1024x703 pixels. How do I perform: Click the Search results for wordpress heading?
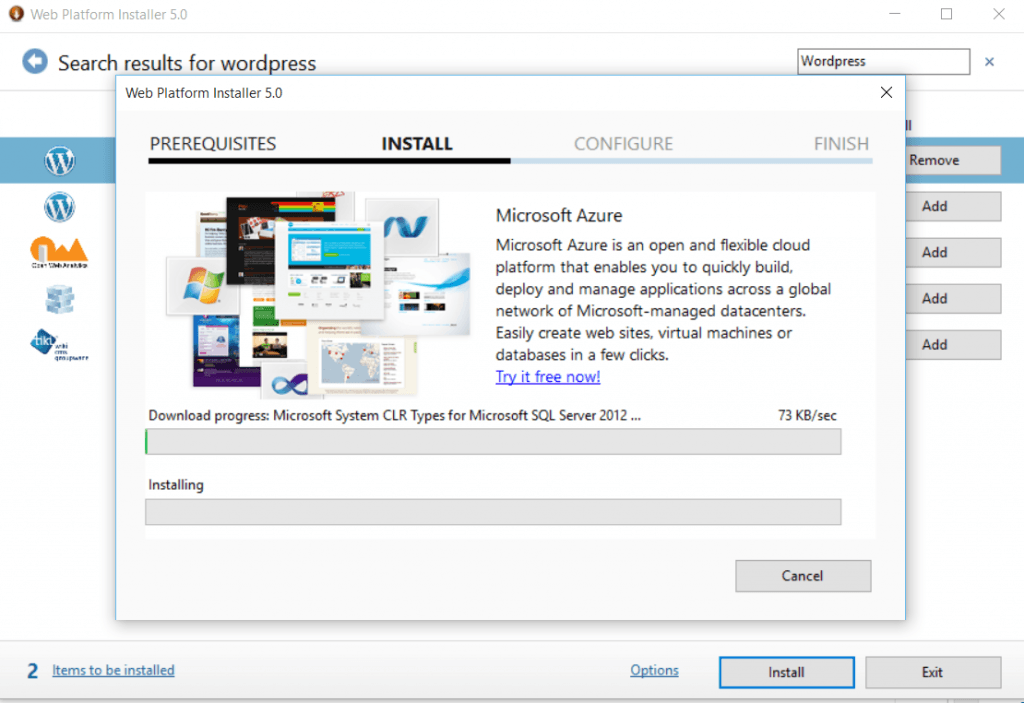tap(187, 63)
